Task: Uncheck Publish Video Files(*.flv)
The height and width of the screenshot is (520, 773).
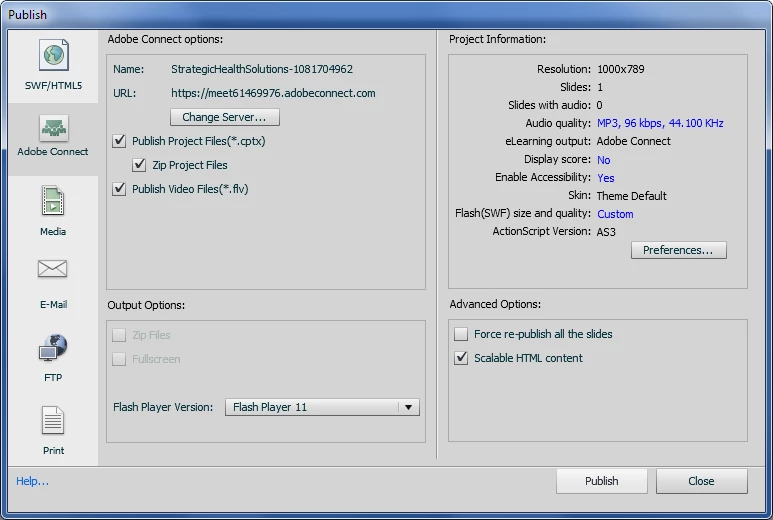Action: point(119,189)
